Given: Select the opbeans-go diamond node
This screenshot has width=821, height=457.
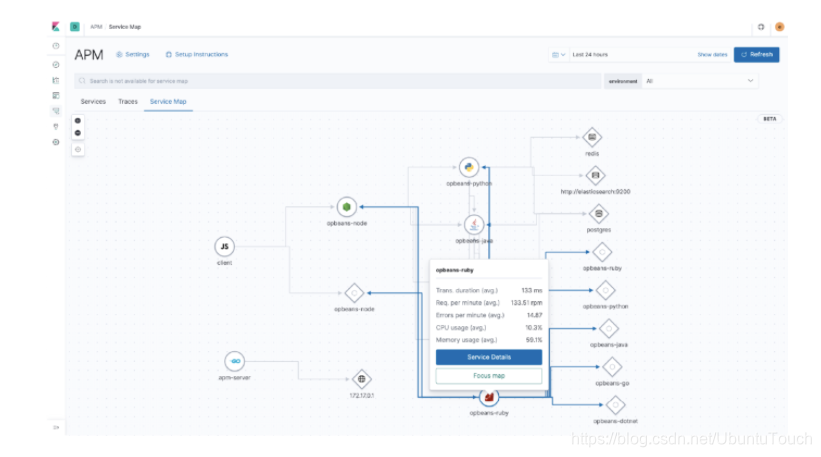Looking at the screenshot, I should (x=612, y=366).
